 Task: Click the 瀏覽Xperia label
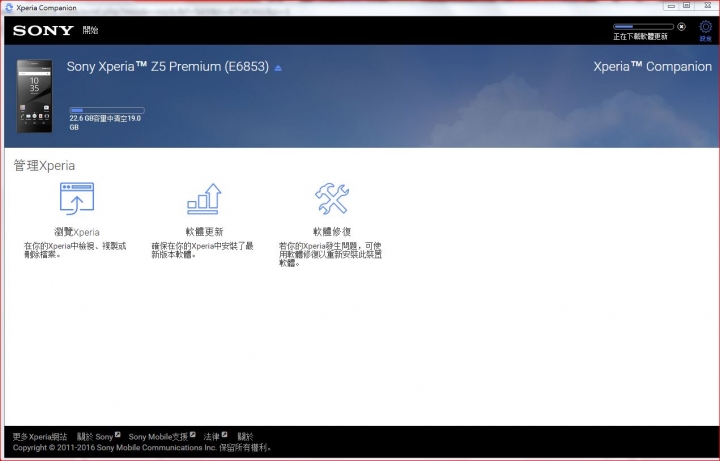click(77, 232)
